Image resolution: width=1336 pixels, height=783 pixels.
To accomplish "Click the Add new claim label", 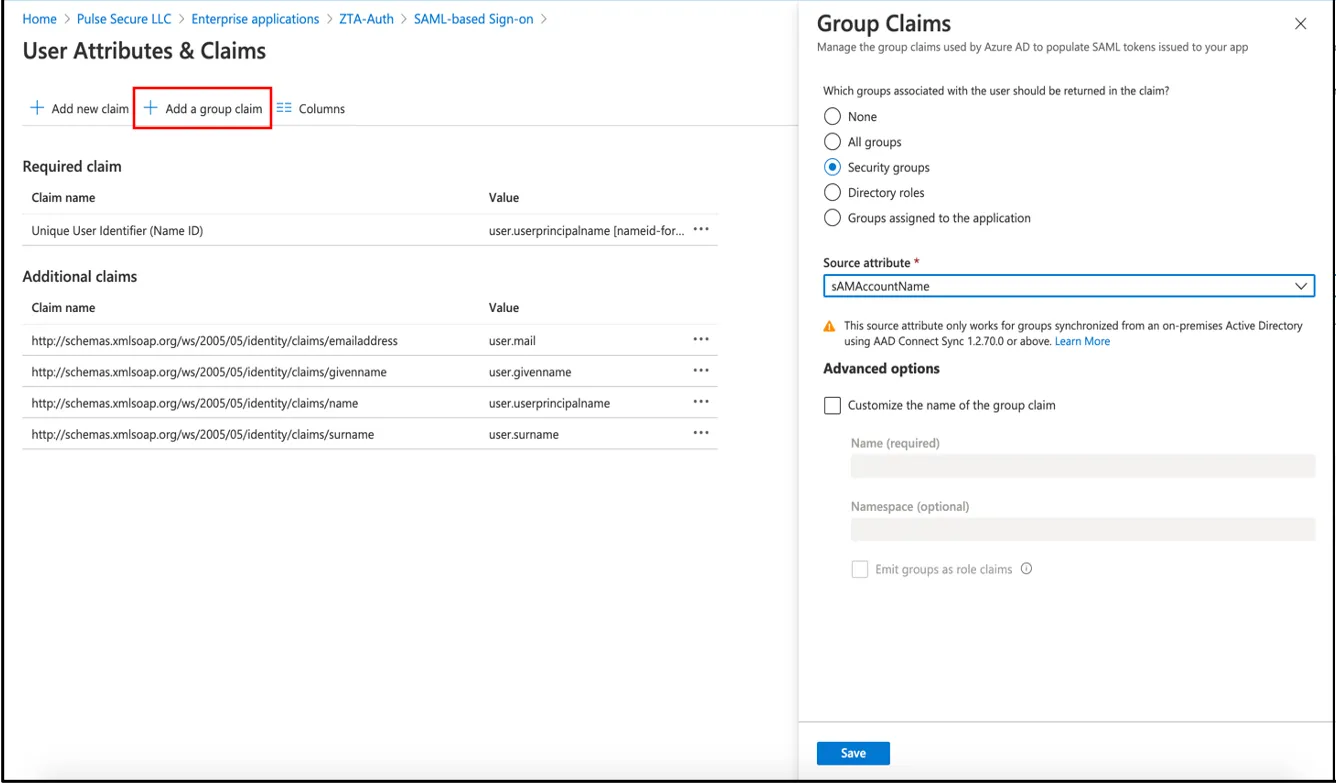I will (90, 109).
